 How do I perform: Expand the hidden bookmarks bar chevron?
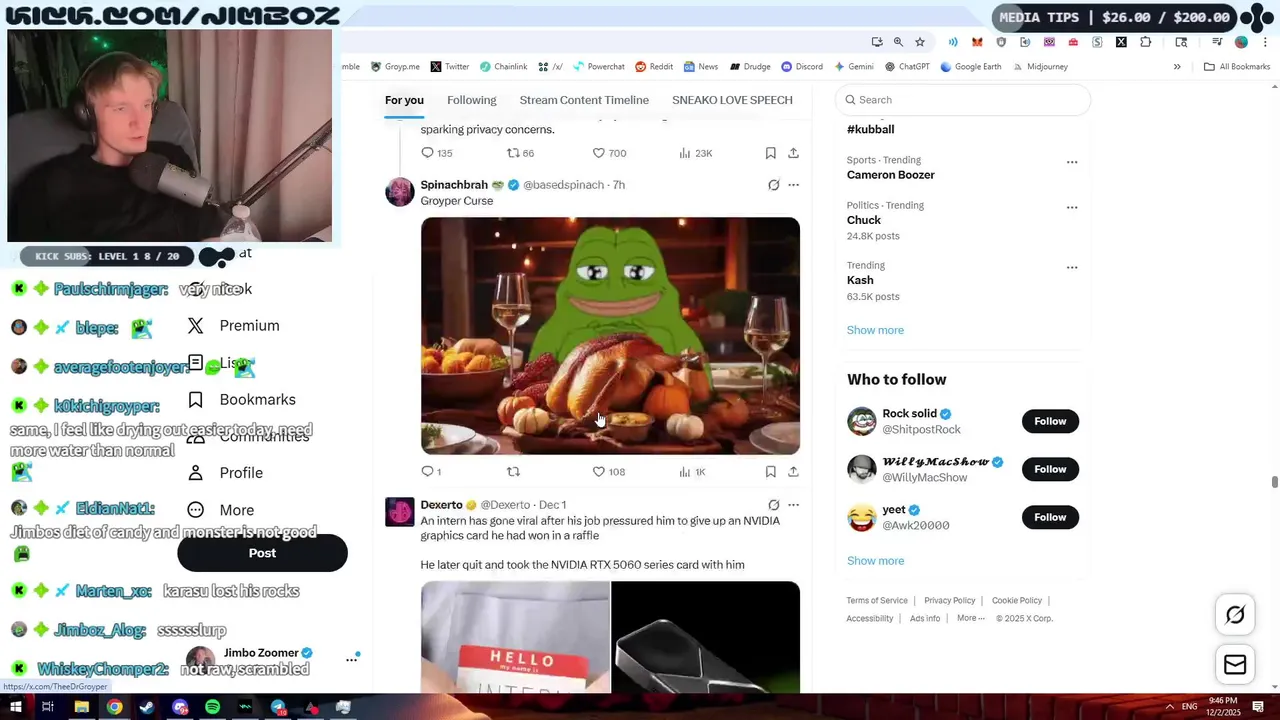[1177, 67]
